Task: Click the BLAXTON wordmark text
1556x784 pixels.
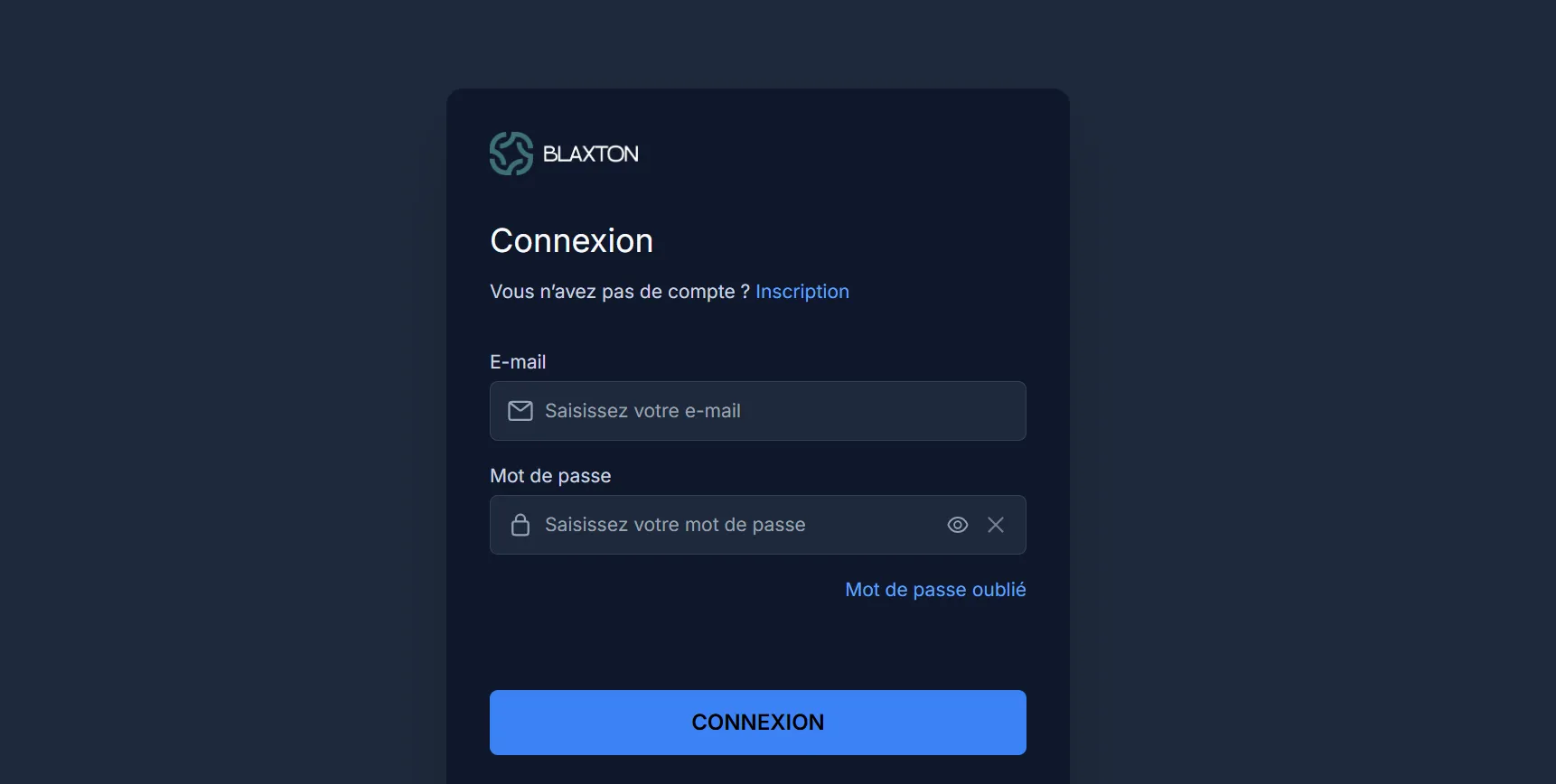Action: coord(591,154)
